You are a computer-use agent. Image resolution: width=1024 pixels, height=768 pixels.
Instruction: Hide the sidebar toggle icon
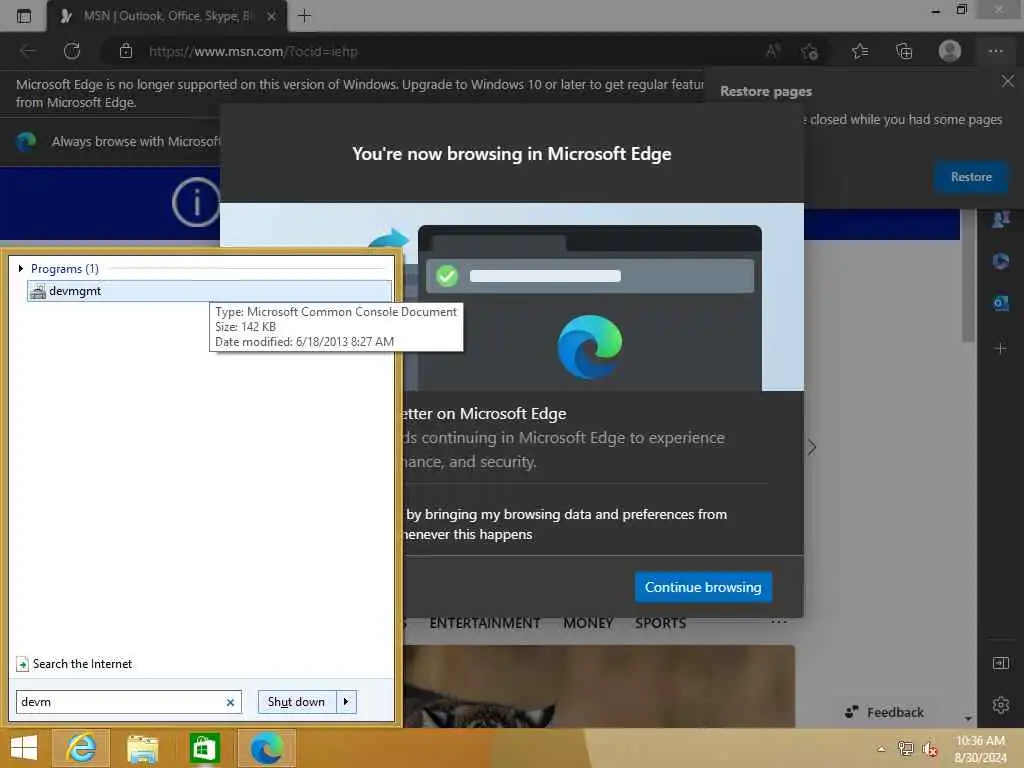click(1000, 664)
